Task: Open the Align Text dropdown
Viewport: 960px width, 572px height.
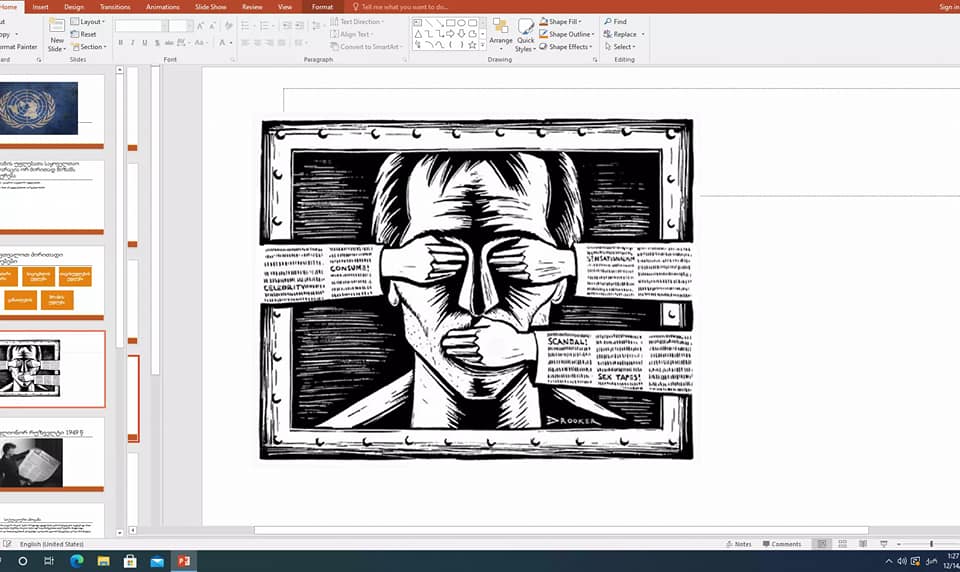Action: tap(351, 34)
